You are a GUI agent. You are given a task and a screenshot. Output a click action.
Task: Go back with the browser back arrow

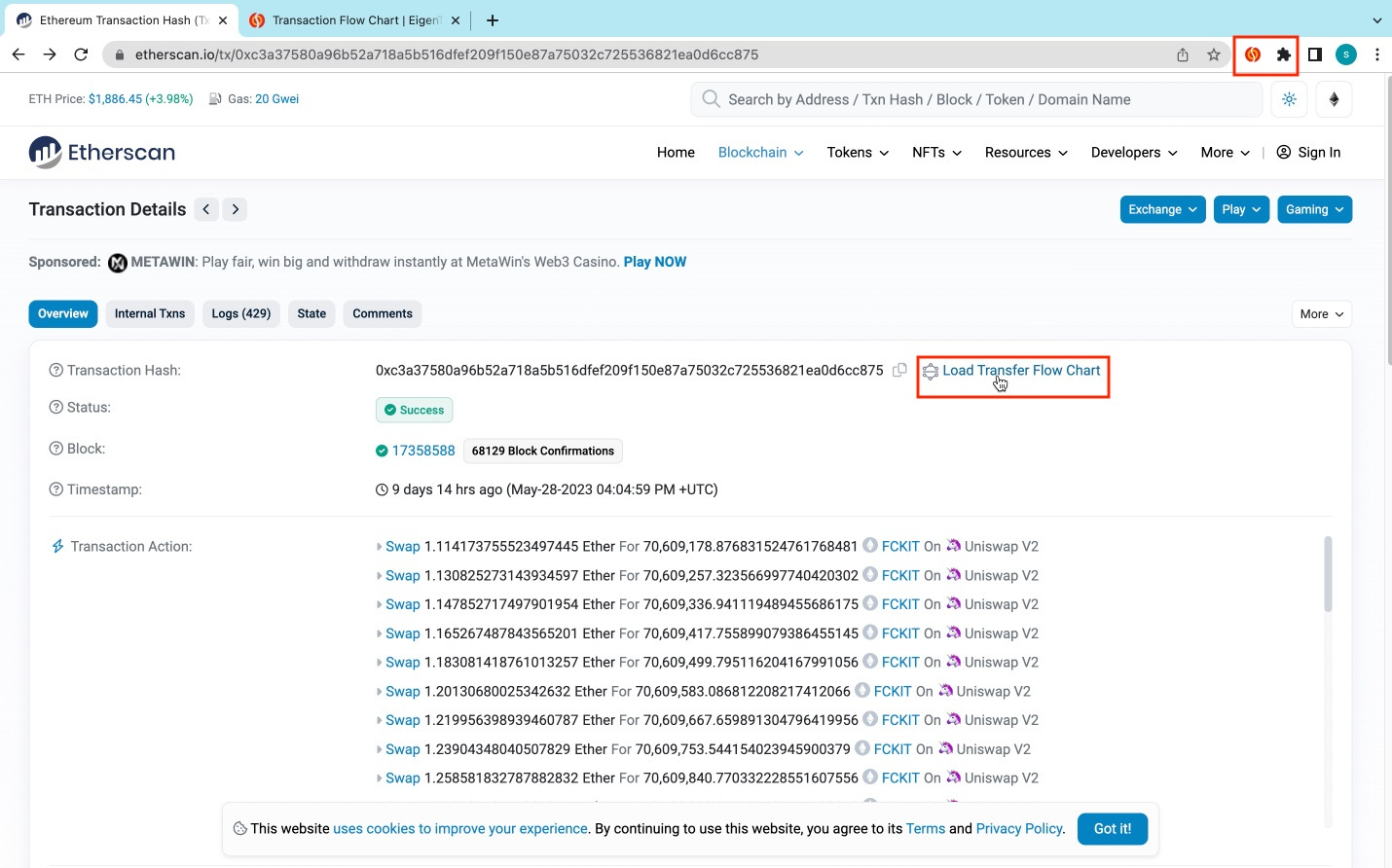(x=18, y=54)
